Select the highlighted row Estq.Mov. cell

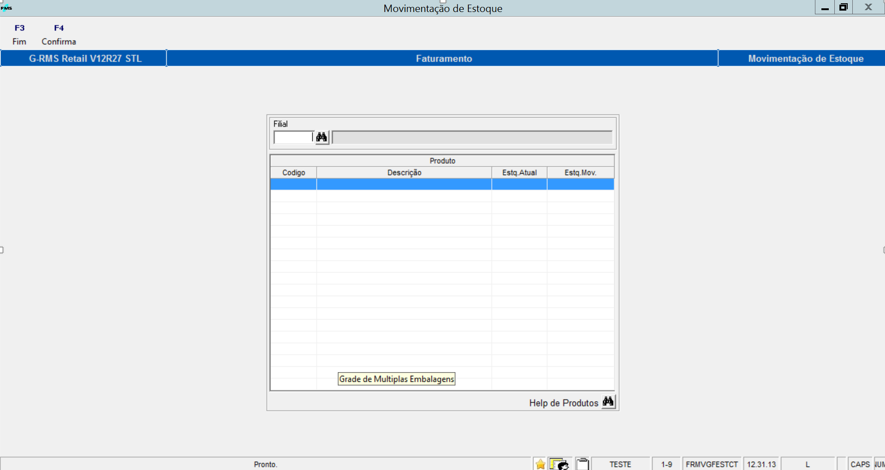tap(580, 184)
